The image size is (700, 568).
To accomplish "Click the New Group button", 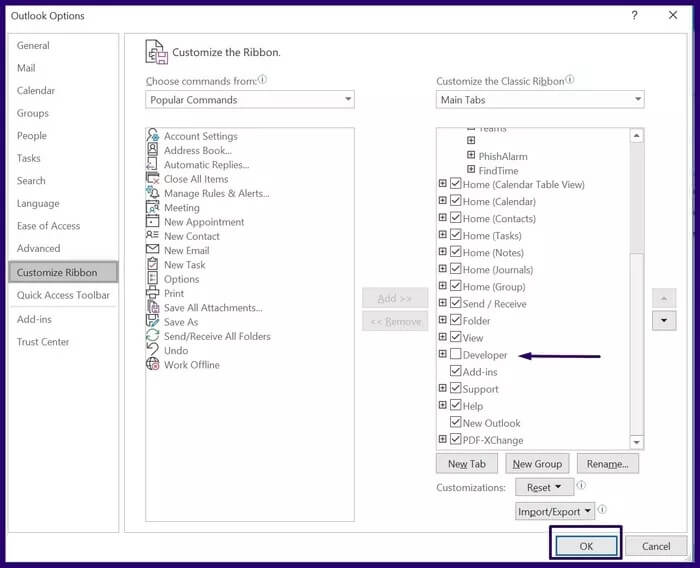I will pyautogui.click(x=537, y=464).
